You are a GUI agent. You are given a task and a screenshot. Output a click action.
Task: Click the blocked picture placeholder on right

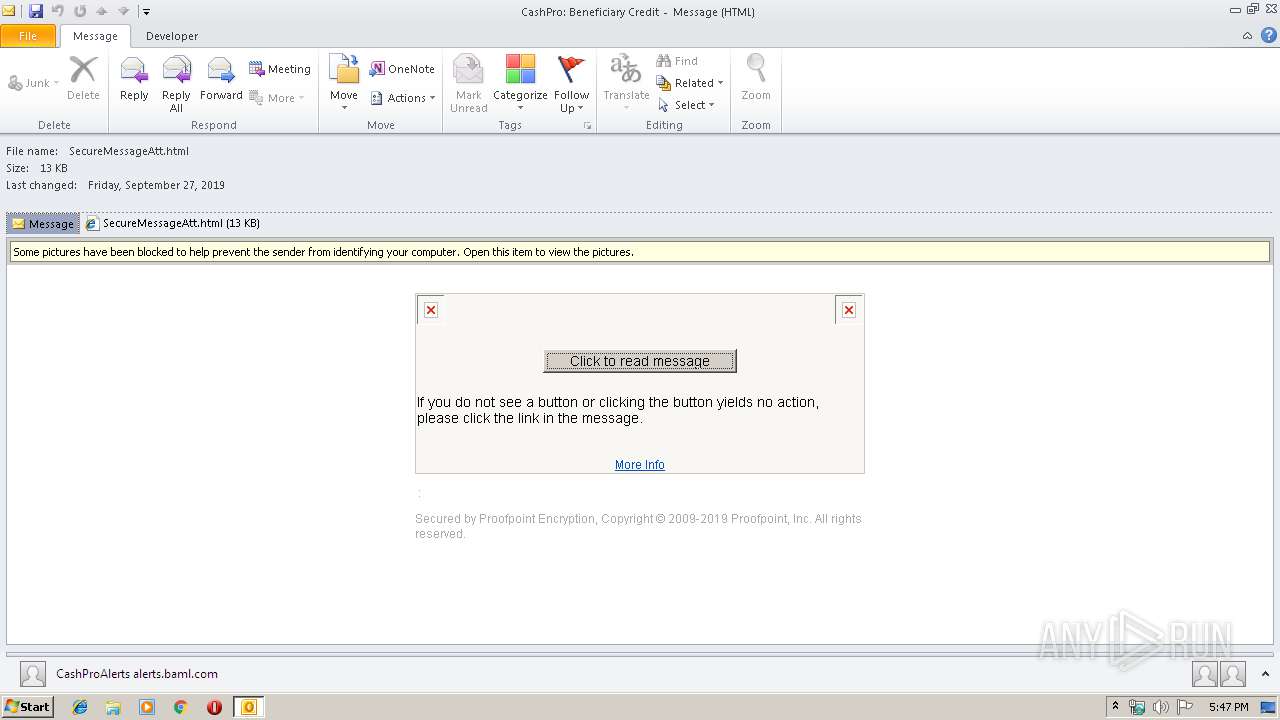[849, 310]
